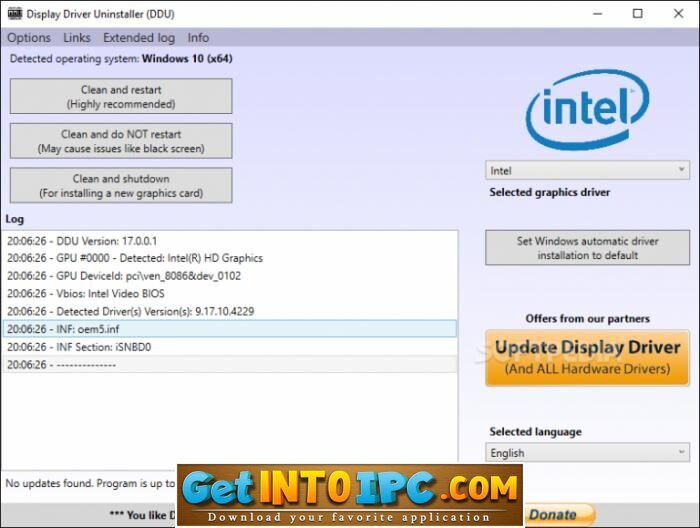The width and height of the screenshot is (700, 528).
Task: Select the INF Section: iSNBD0 log line
Action: [229, 347]
